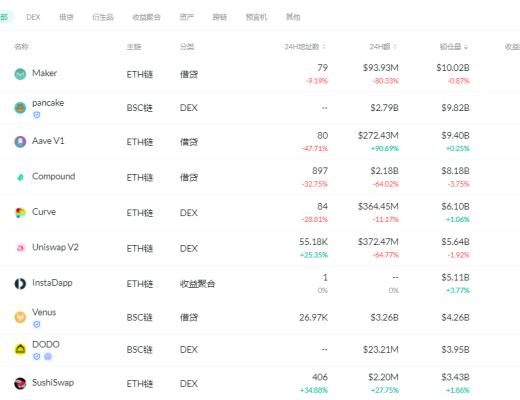
Task: Click SushiSwap's $3.43B locked value
Action: coord(455,377)
